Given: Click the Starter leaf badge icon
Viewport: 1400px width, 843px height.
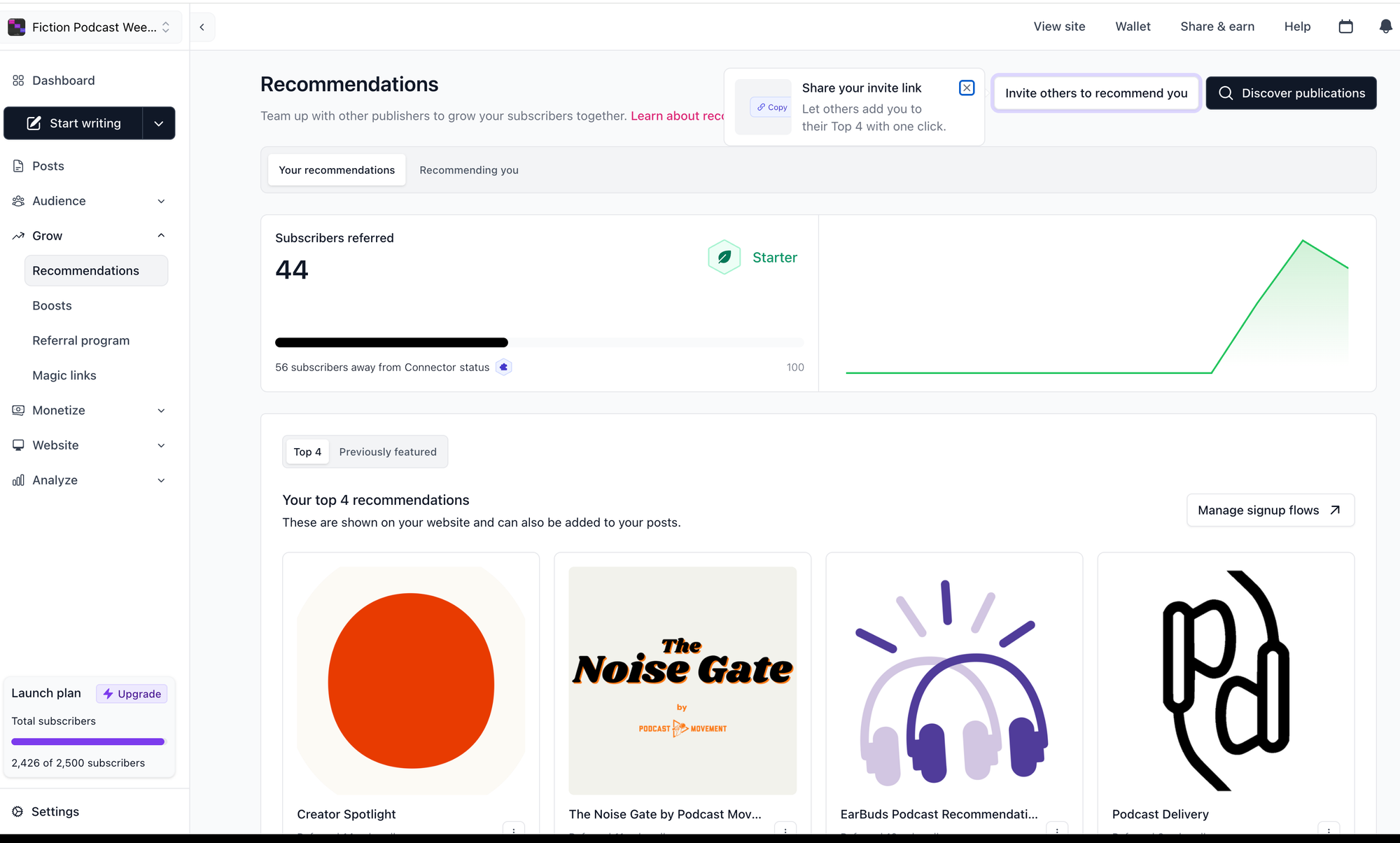Looking at the screenshot, I should 724,257.
